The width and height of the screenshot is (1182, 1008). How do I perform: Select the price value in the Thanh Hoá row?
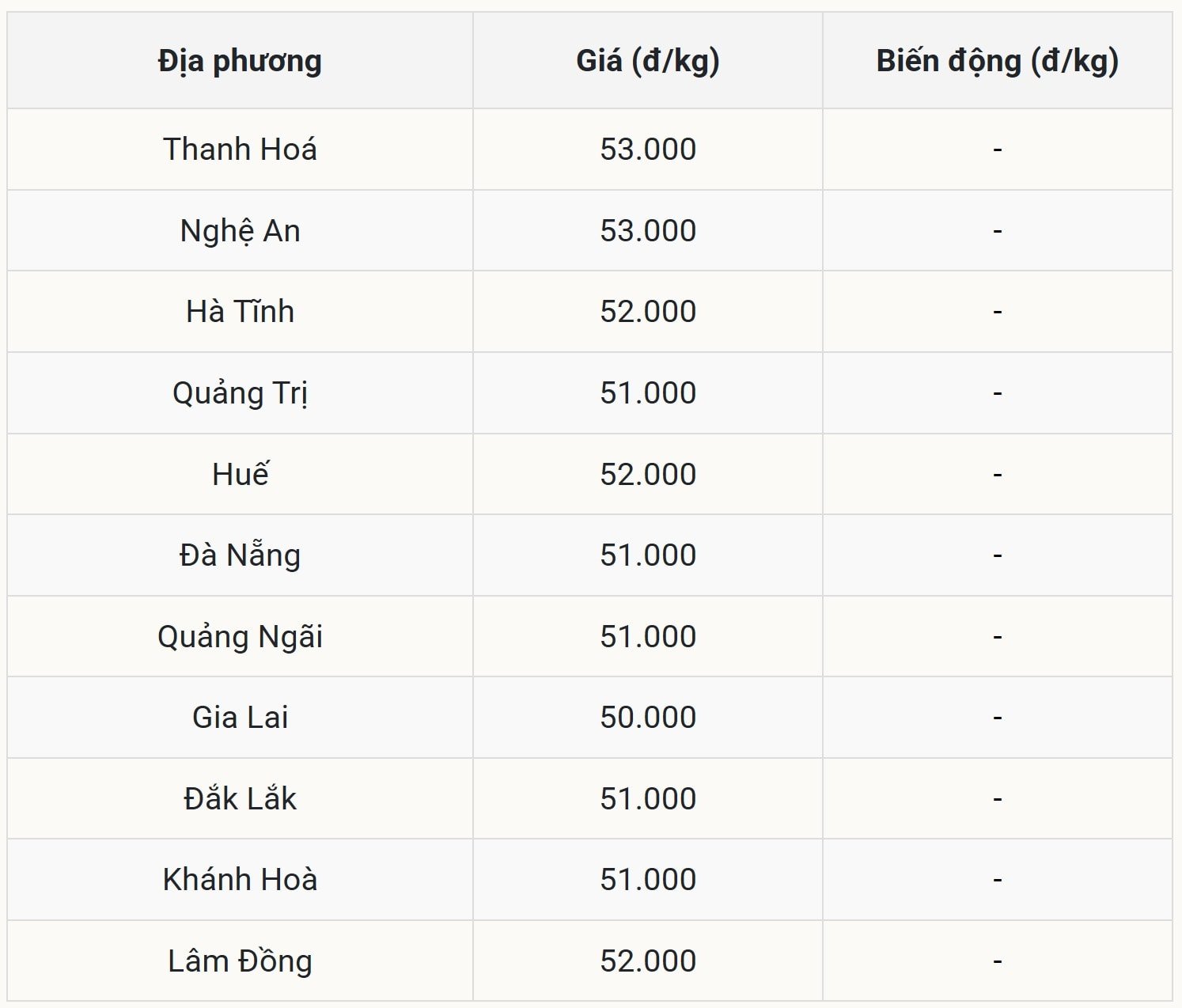[647, 150]
